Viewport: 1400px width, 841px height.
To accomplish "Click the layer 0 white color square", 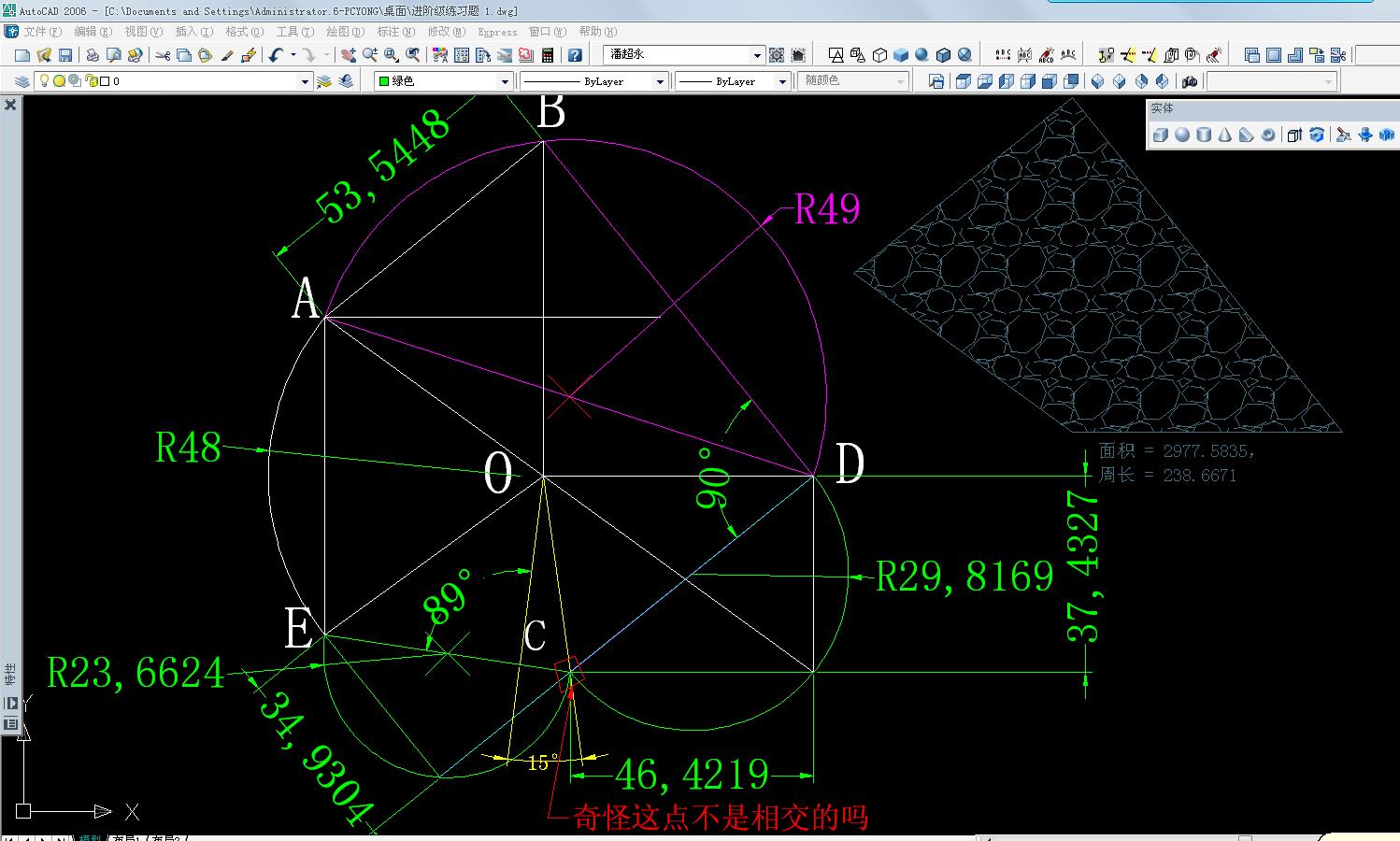I will (105, 81).
